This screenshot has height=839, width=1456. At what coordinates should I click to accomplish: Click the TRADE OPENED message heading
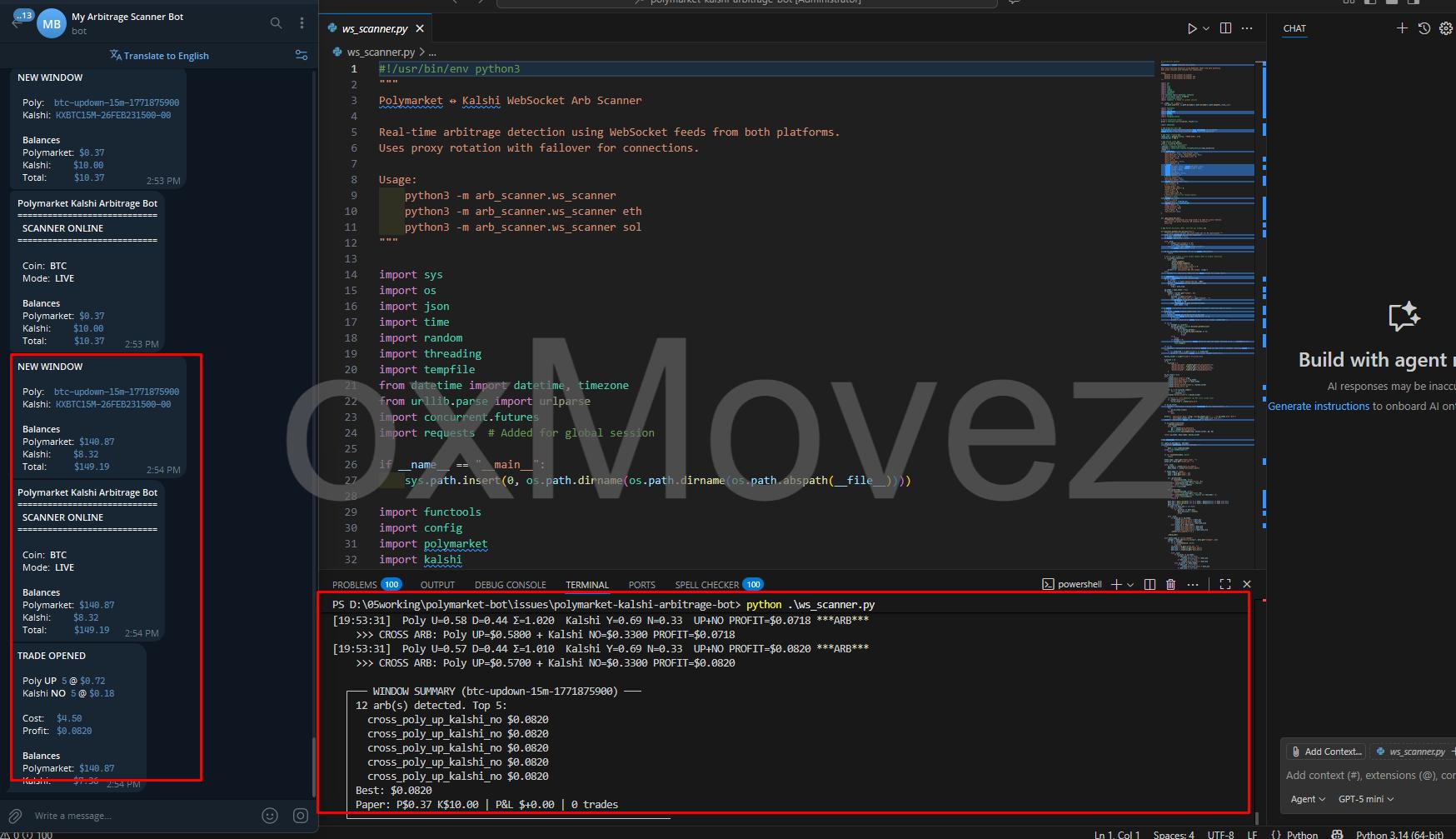52,656
